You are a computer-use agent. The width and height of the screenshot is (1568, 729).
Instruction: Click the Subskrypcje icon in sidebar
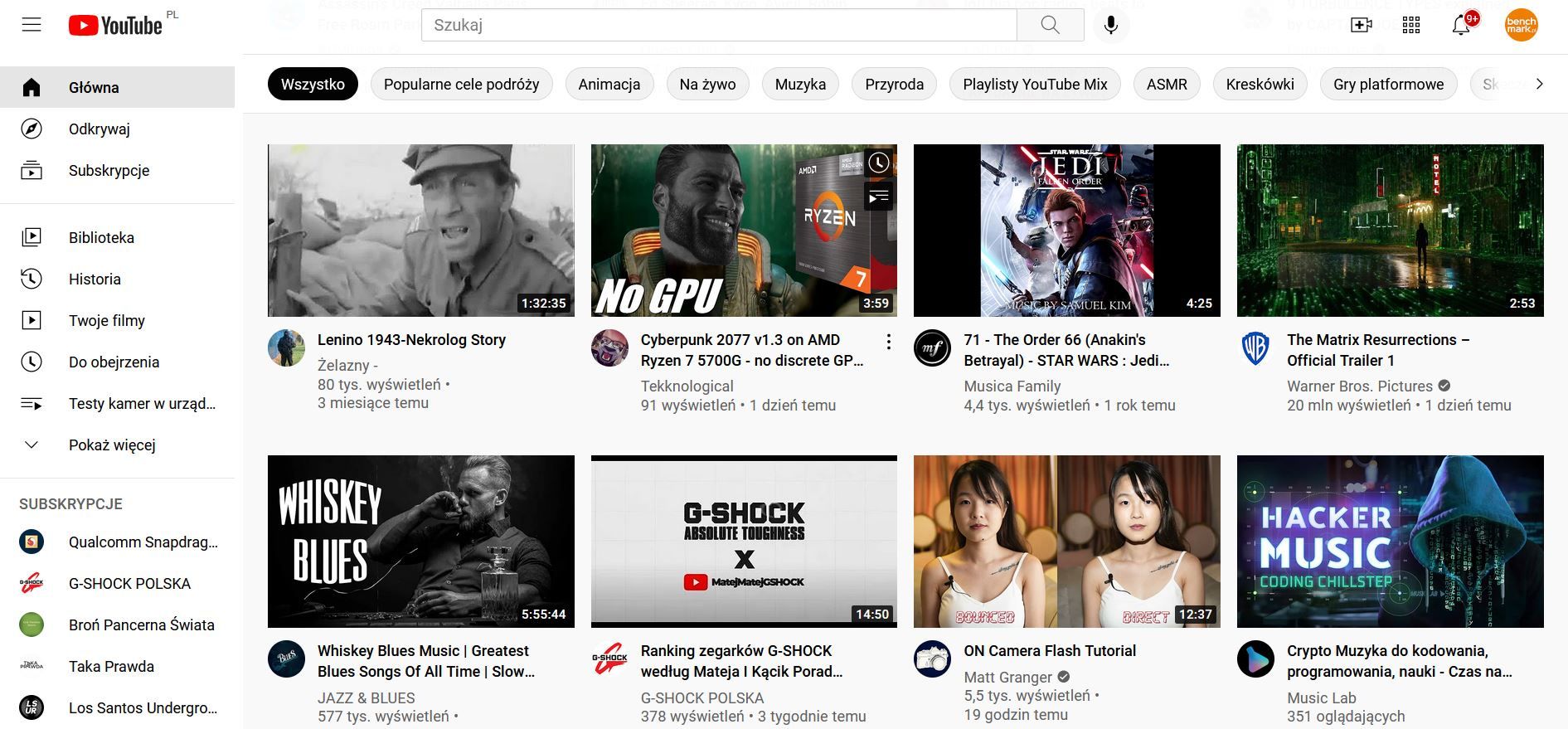click(32, 170)
